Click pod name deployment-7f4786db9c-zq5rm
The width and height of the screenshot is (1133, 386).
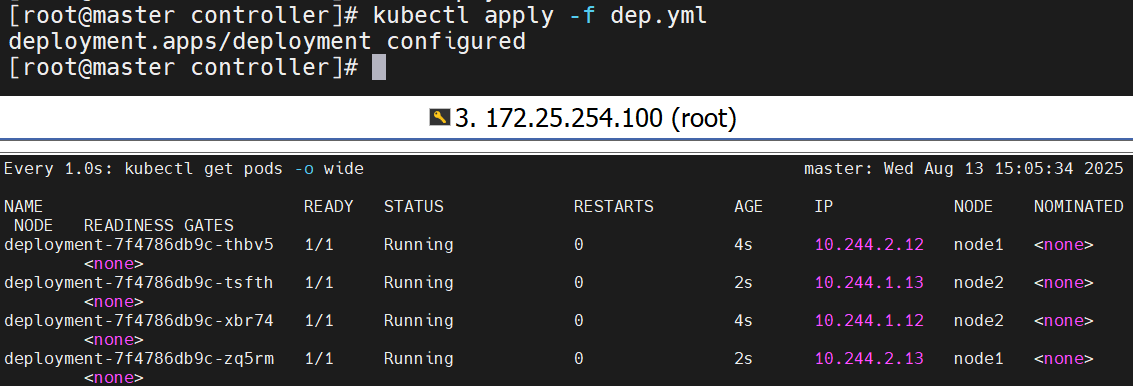click(139, 359)
